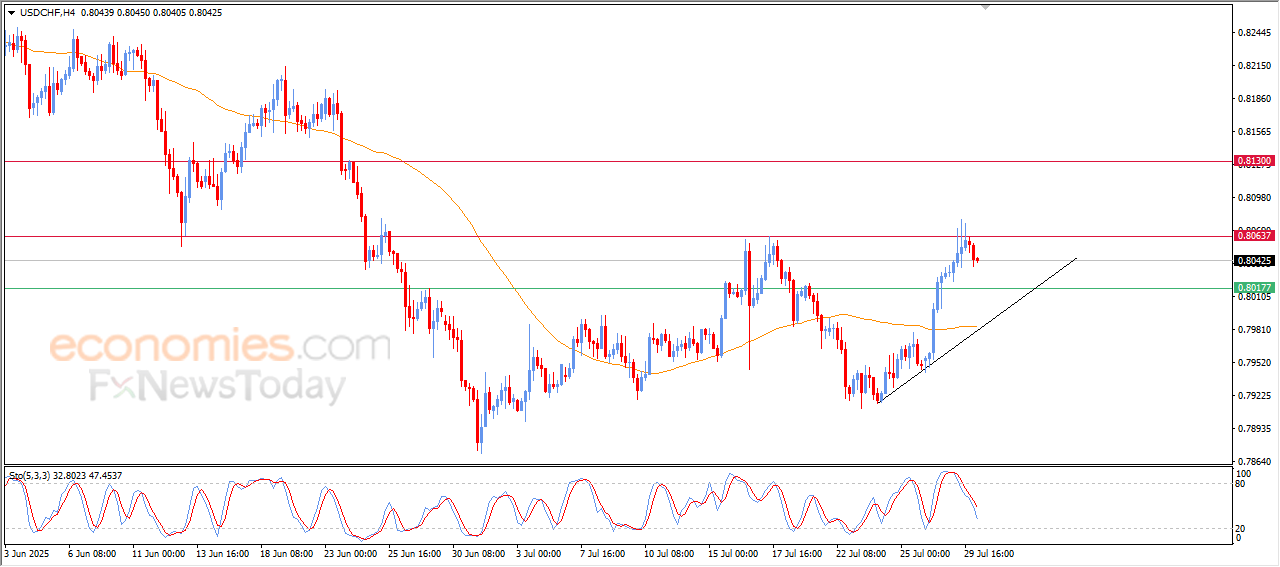The width and height of the screenshot is (1280, 567).
Task: Click the 25 Jul 00:00 date label
Action: pyautogui.click(x=926, y=552)
